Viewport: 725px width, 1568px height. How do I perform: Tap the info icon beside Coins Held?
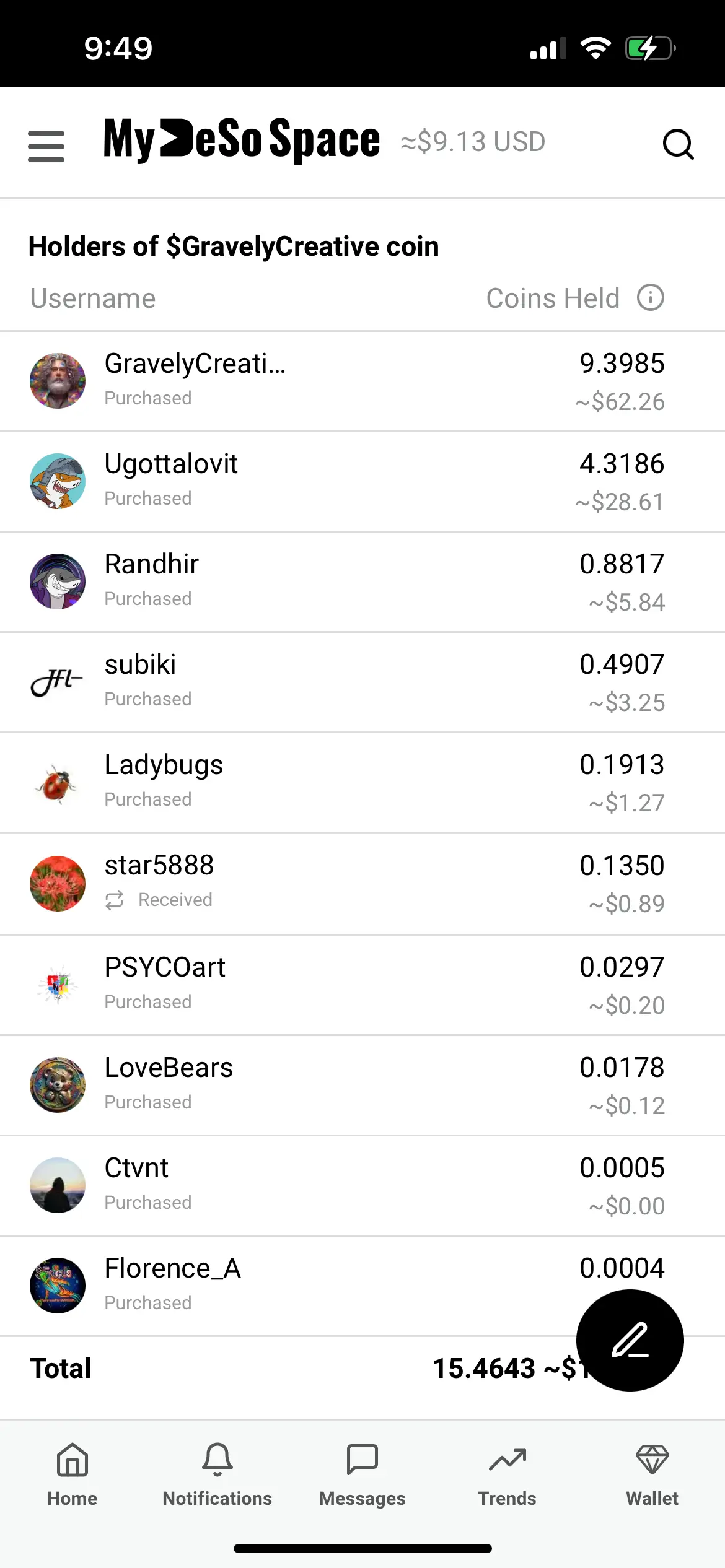tap(650, 298)
